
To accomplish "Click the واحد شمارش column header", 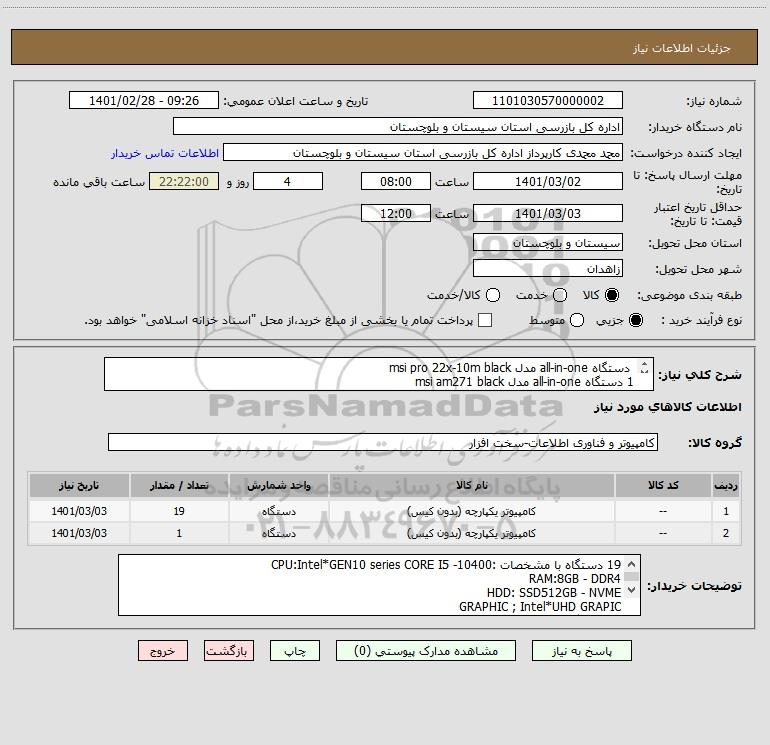I will coord(278,486).
